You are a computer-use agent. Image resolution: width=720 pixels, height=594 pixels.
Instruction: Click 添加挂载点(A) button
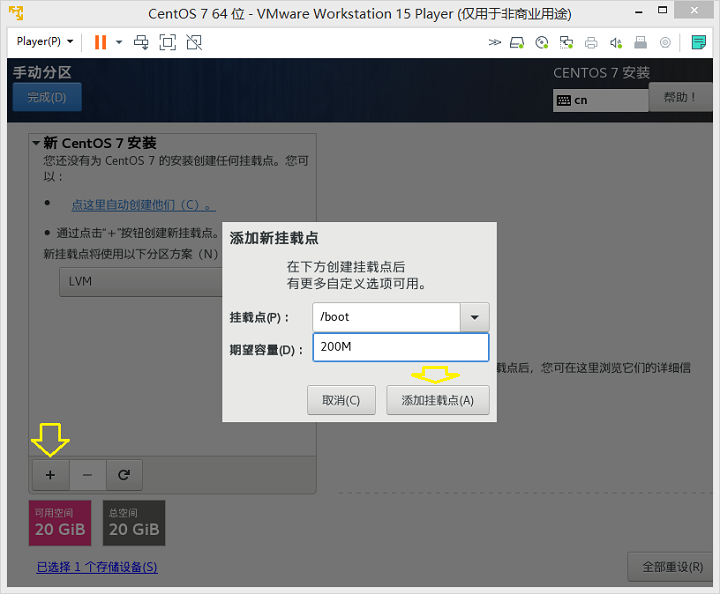(438, 400)
